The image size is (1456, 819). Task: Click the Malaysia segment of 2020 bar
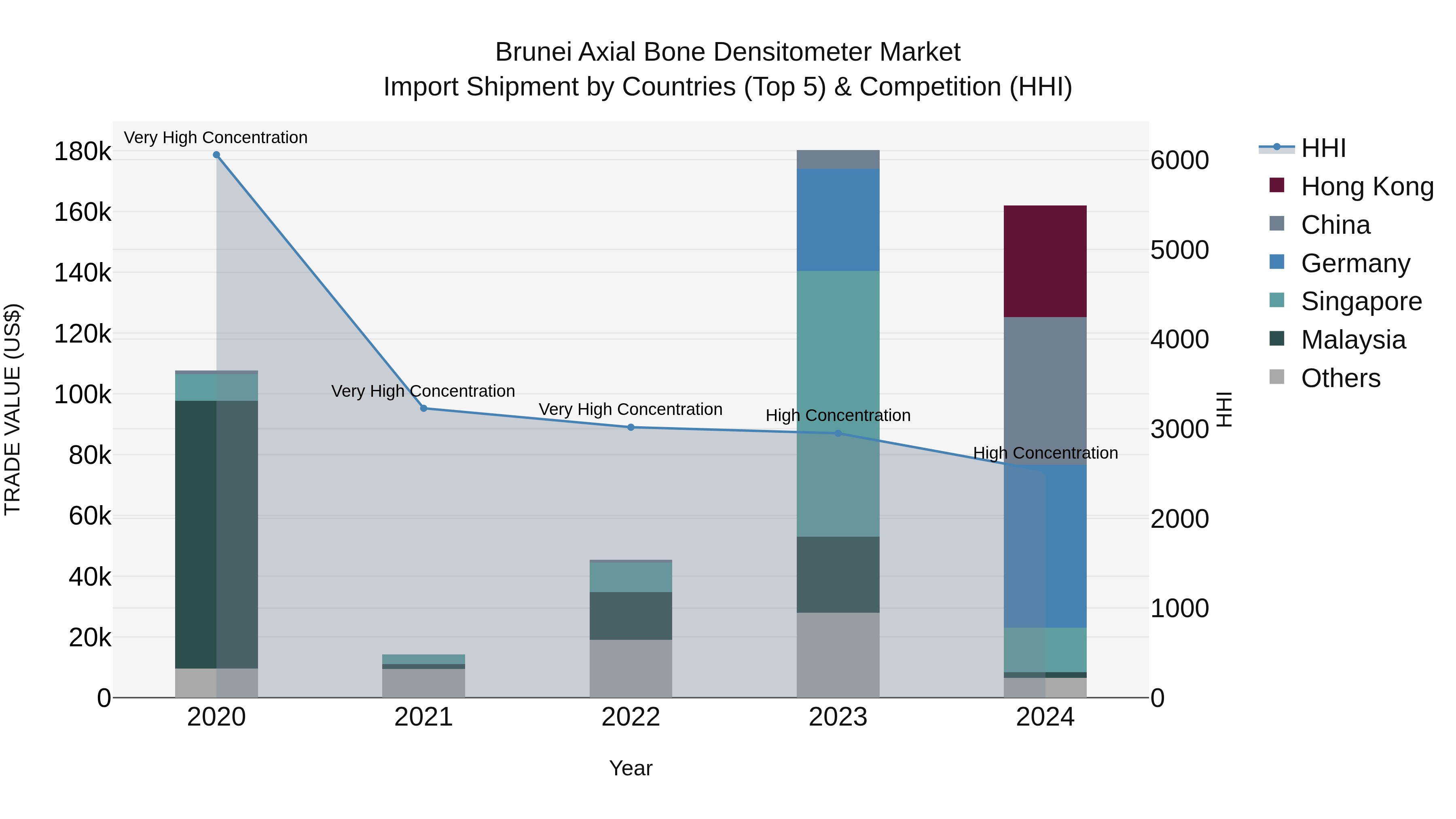click(216, 535)
